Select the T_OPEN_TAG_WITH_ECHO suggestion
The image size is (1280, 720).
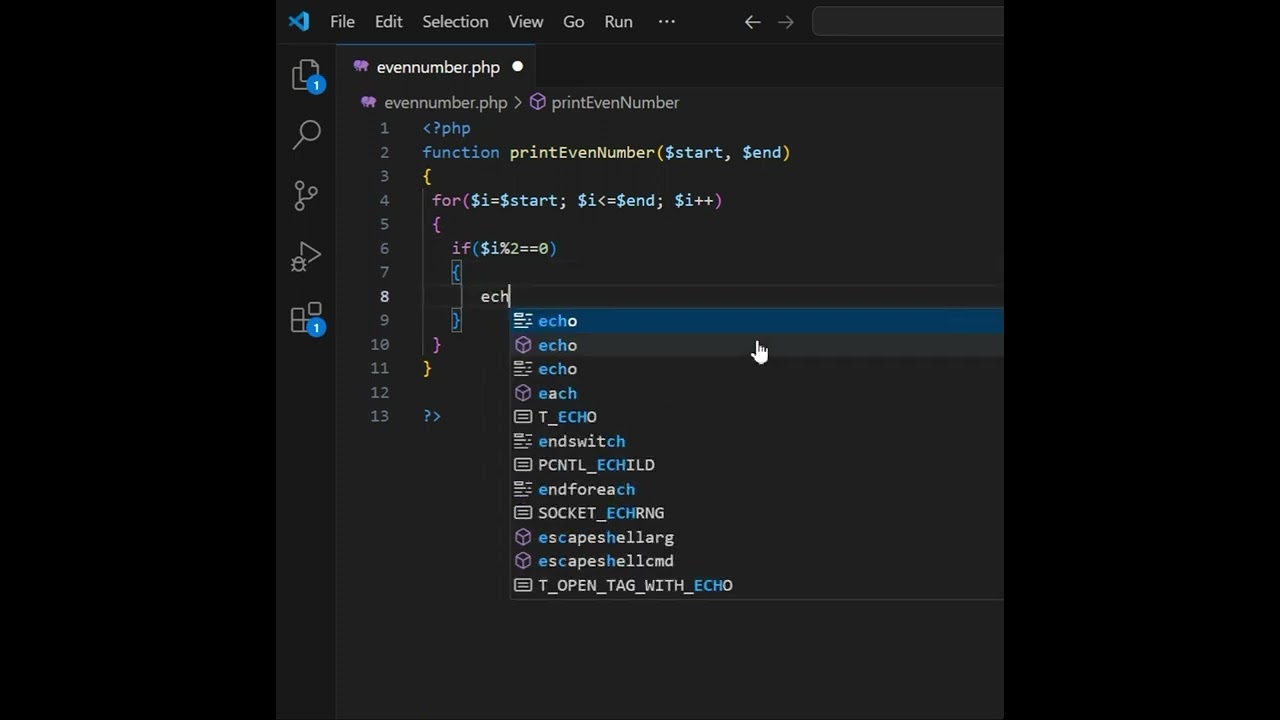point(757,585)
